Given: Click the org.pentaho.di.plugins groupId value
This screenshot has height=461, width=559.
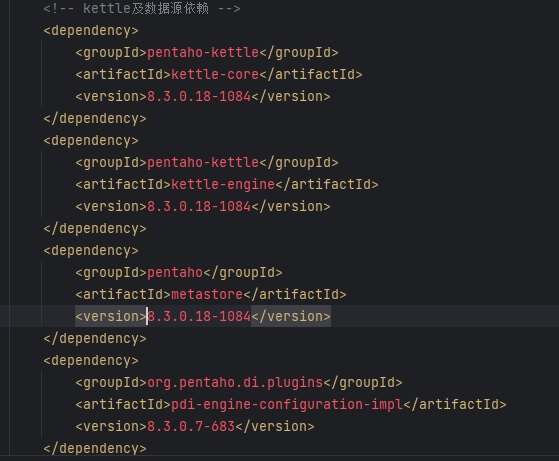Looking at the screenshot, I should (235, 383).
